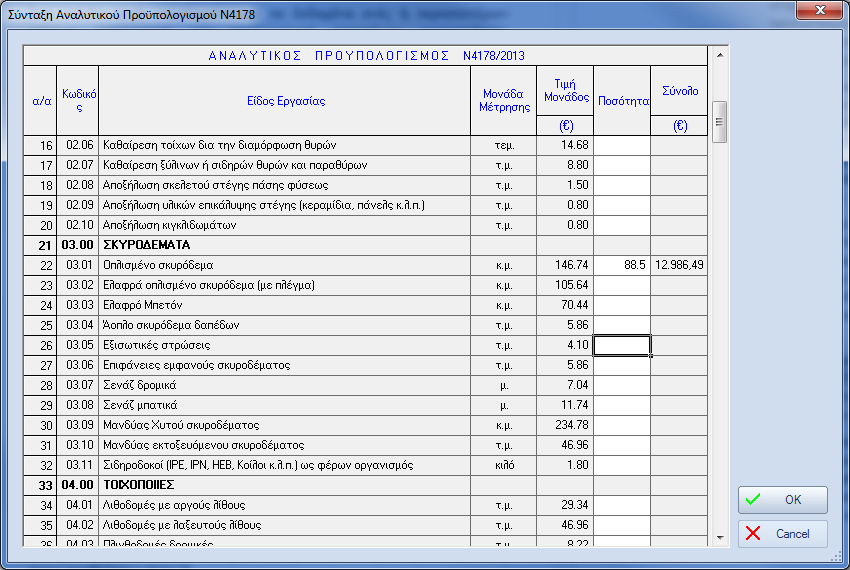Click the vertical scrollbar thumb
This screenshot has height=570, width=850.
[x=719, y=122]
